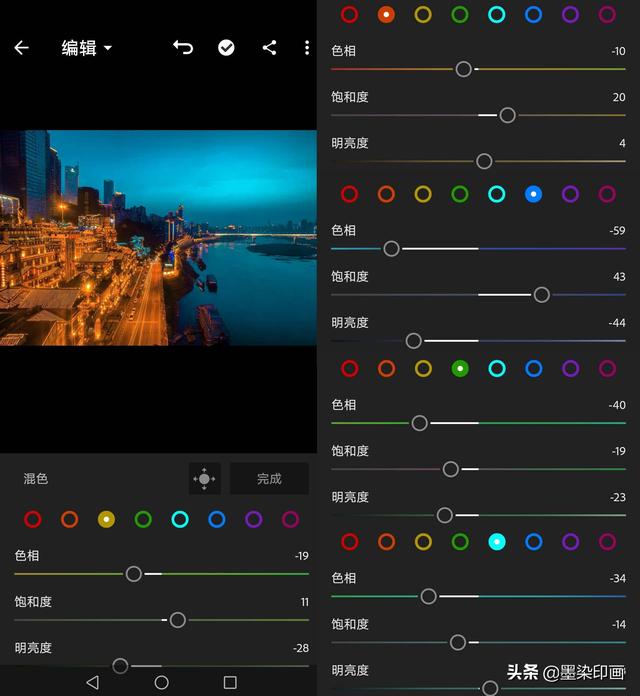Select red circle in the 混色 panel
Image resolution: width=640 pixels, height=696 pixels.
point(33,519)
